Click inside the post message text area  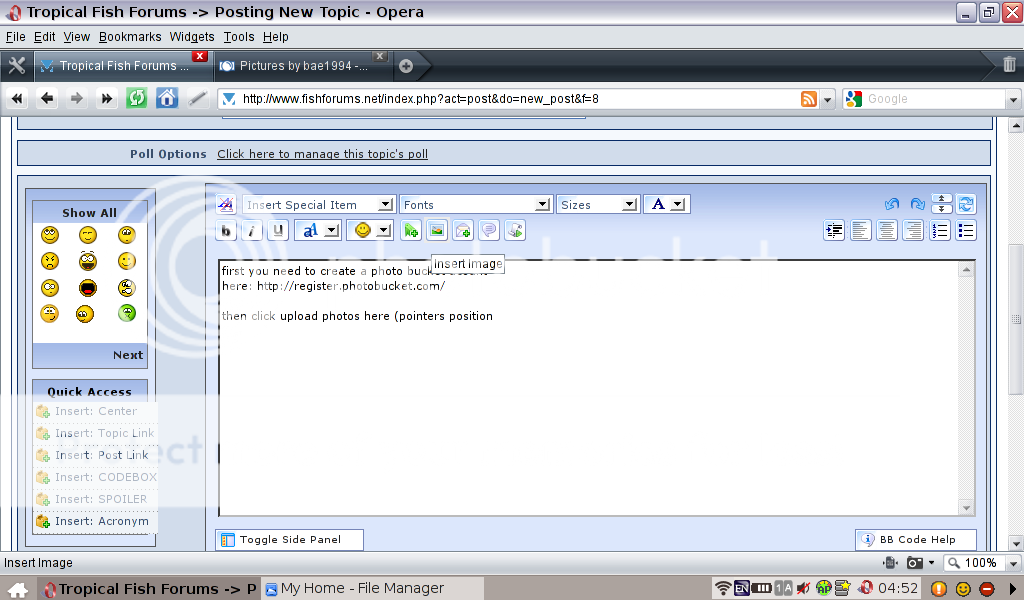coord(589,388)
